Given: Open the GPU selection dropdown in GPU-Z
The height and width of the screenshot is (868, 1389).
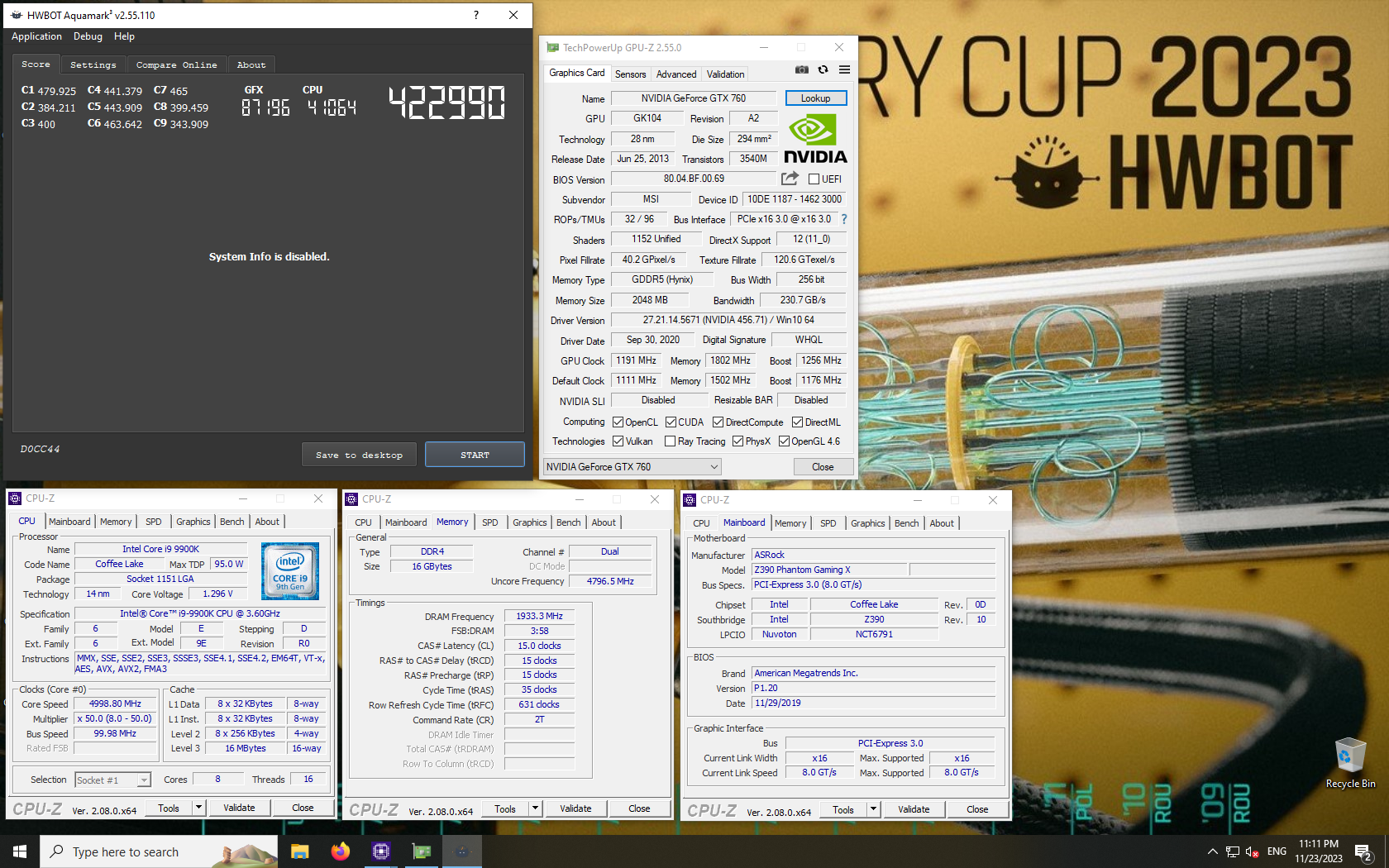Looking at the screenshot, I should coord(632,467).
